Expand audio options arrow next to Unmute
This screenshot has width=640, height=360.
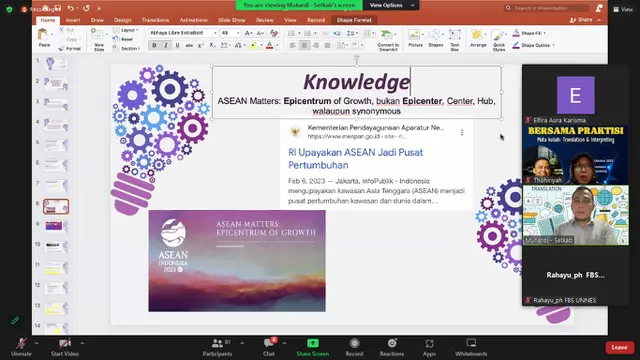pyautogui.click(x=36, y=343)
